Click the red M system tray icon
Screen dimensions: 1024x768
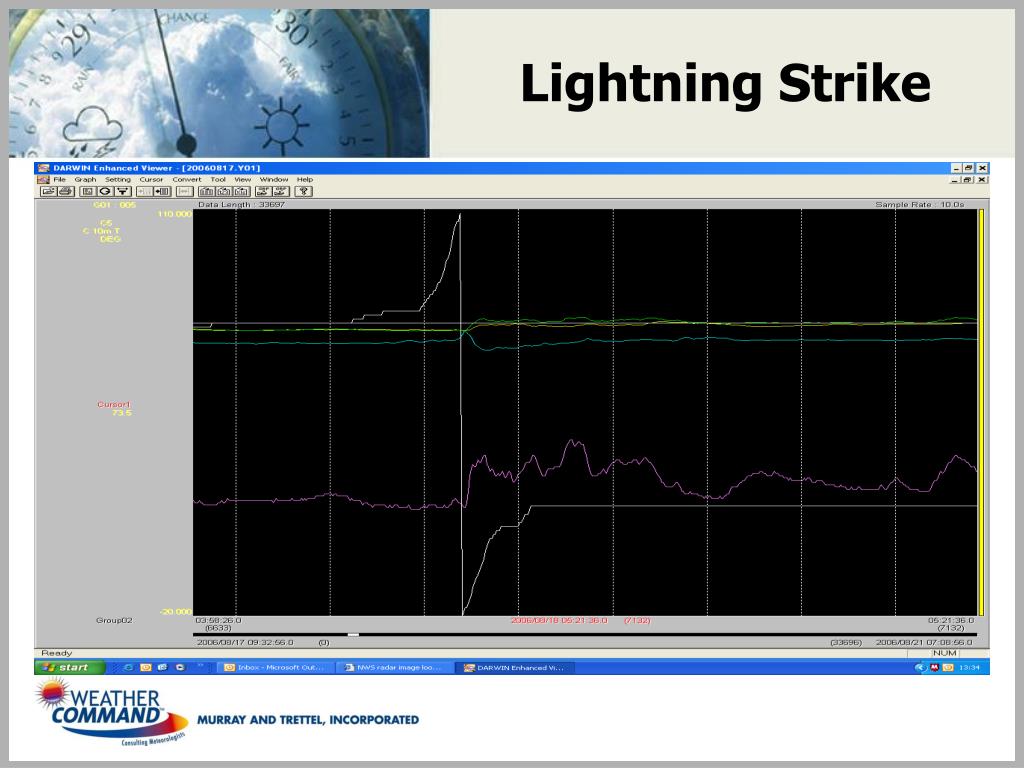pyautogui.click(x=935, y=667)
